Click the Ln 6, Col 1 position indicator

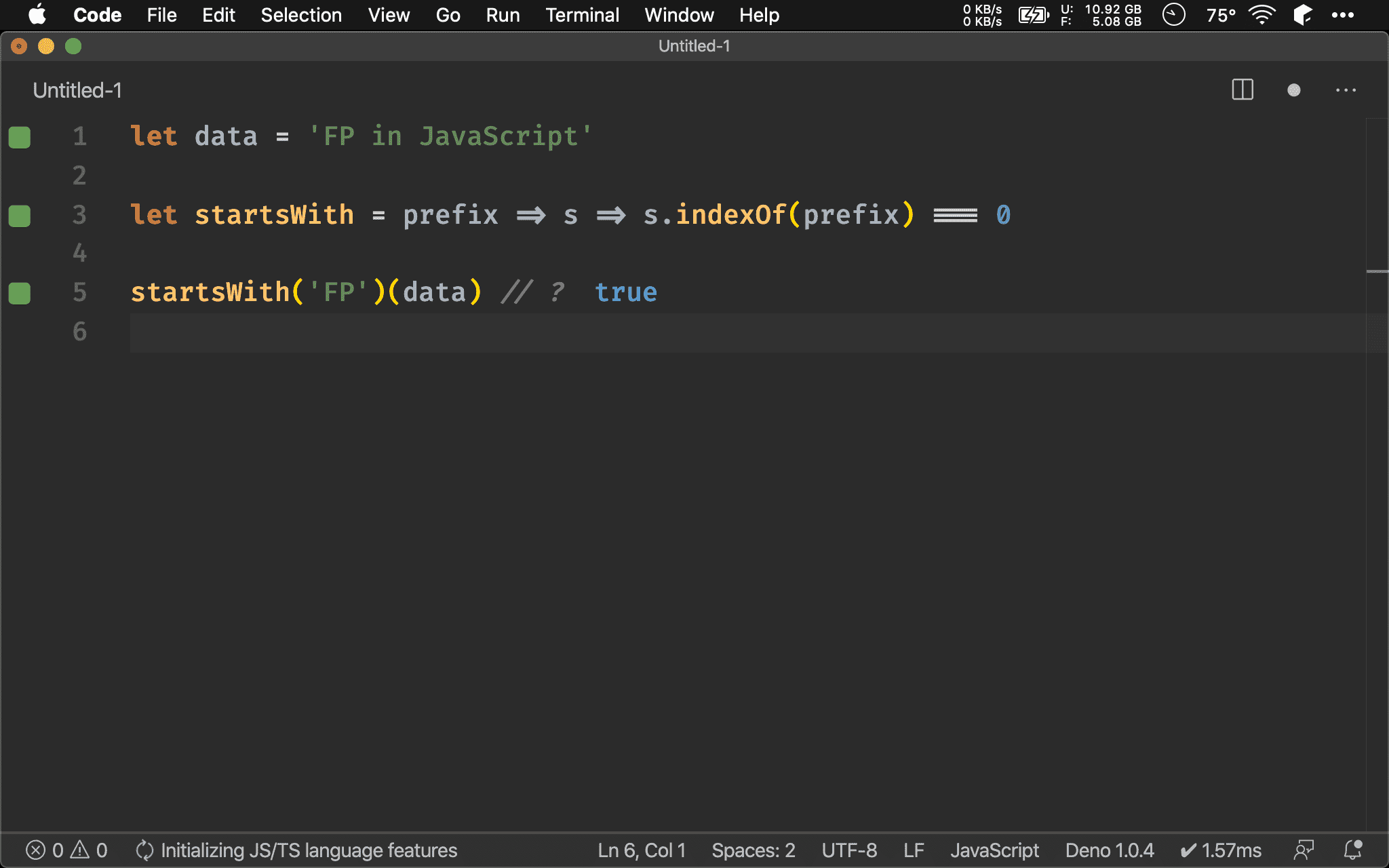[x=642, y=850]
